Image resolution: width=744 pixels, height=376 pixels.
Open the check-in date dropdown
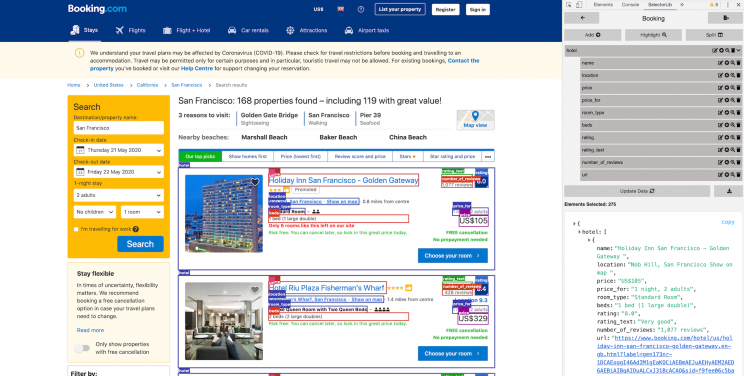pos(119,150)
